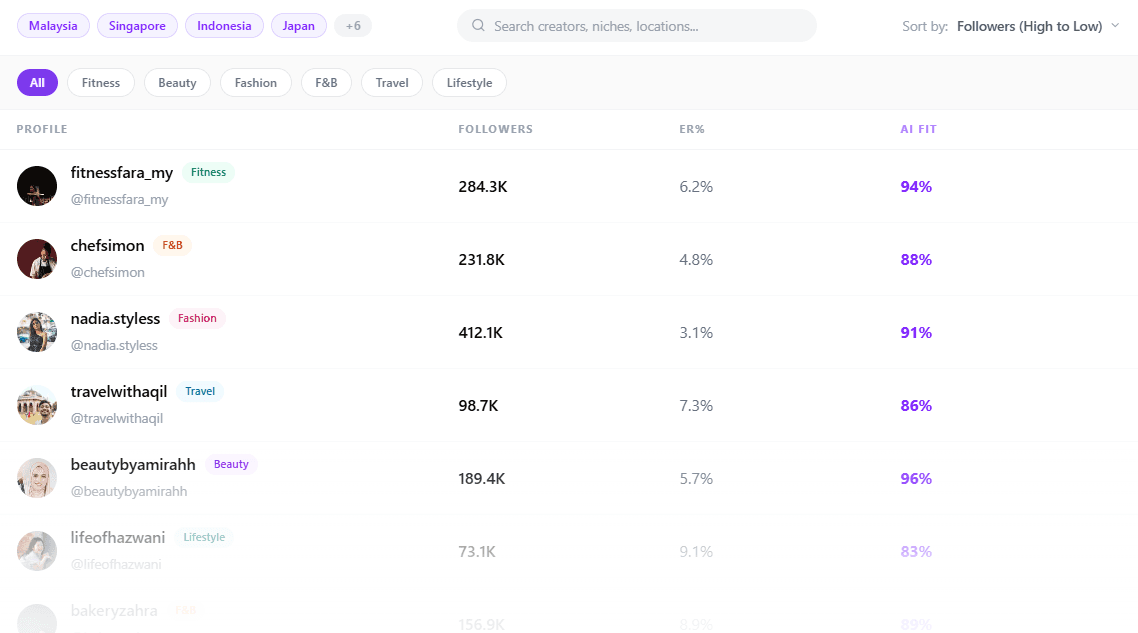1138x633 pixels.
Task: Click travelwithaqil profile picture
Action: 37,405
